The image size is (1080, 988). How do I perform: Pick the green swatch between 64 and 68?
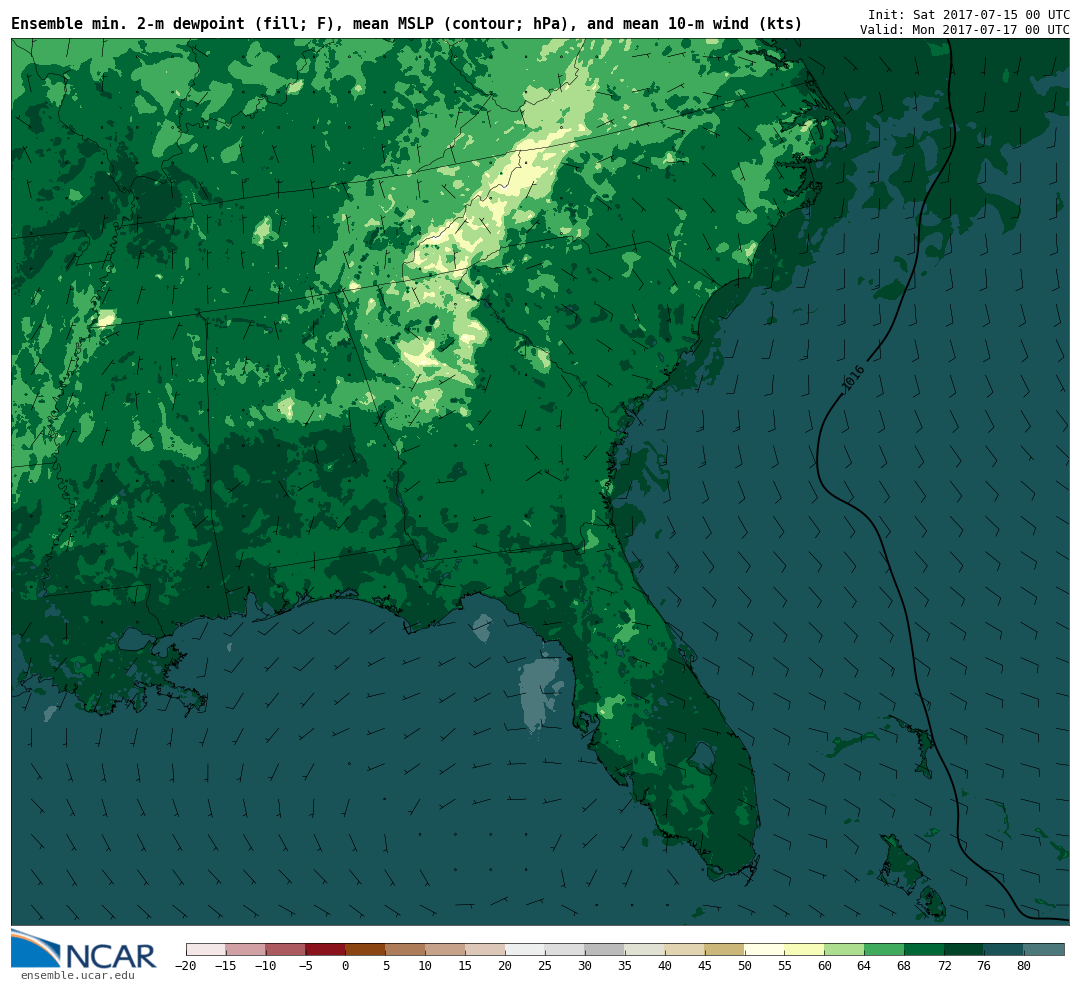click(x=885, y=949)
